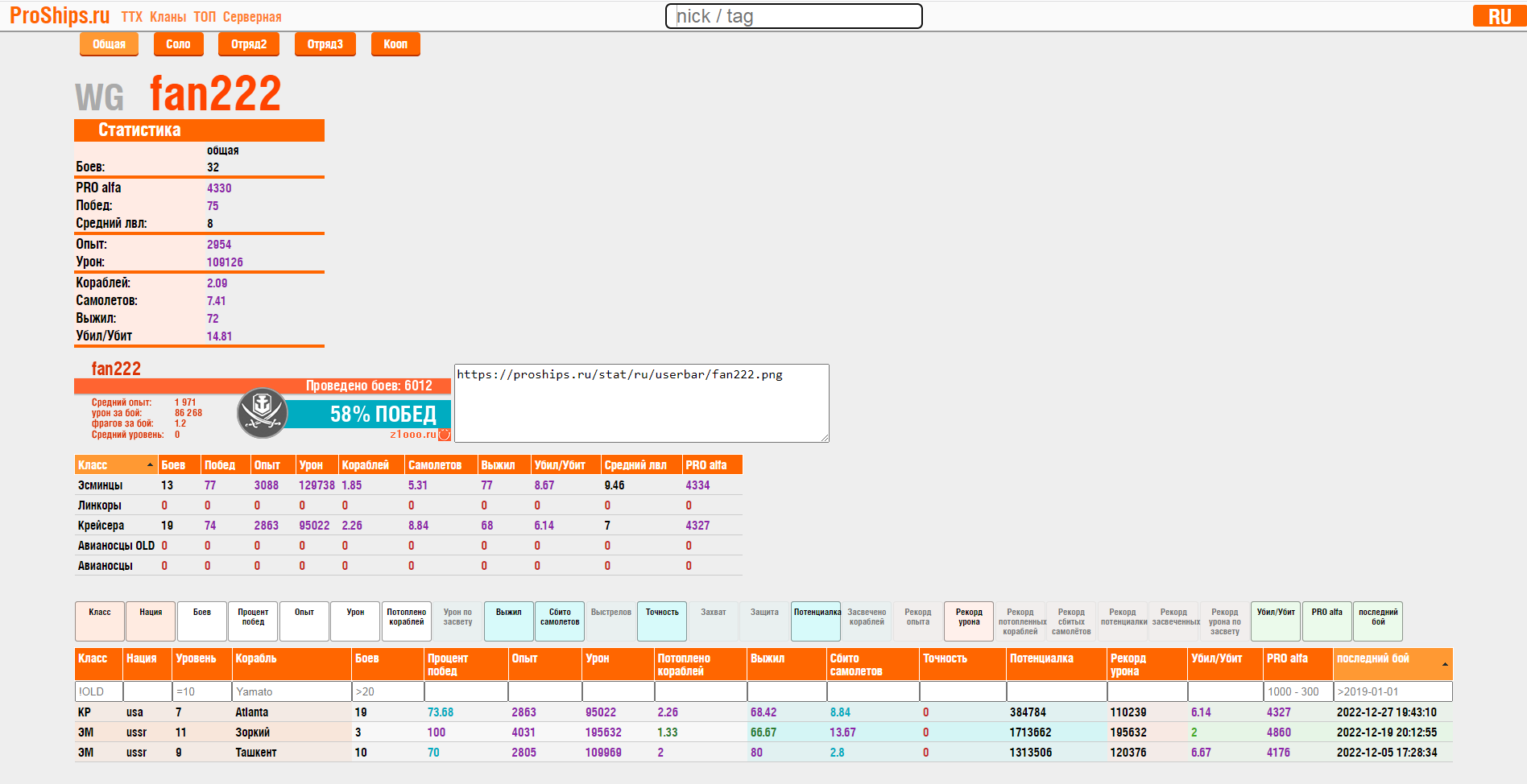Click the 'nick / tag' search field
The image size is (1527, 784).
(793, 16)
